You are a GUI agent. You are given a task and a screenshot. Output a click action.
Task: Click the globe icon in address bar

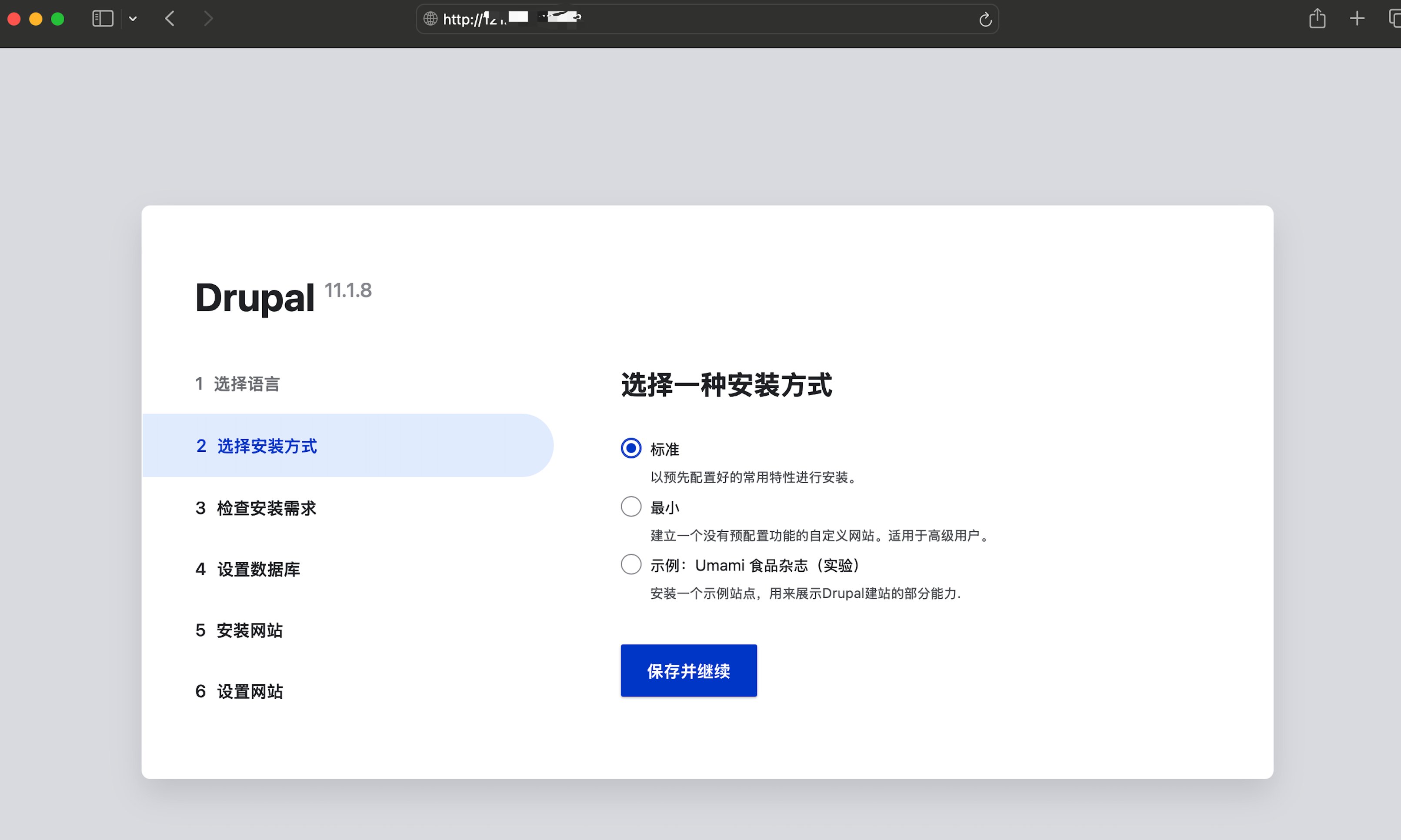pos(430,19)
